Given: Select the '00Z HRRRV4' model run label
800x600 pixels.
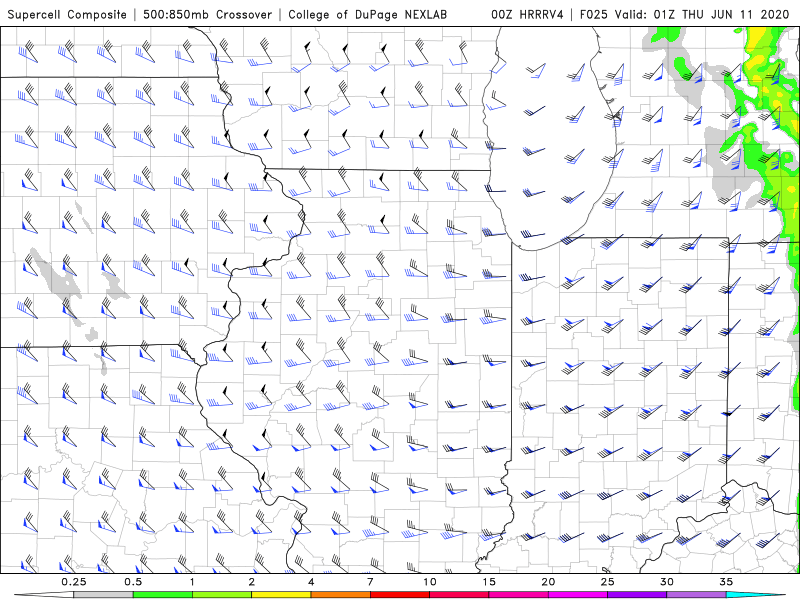Looking at the screenshot, I should point(527,14).
